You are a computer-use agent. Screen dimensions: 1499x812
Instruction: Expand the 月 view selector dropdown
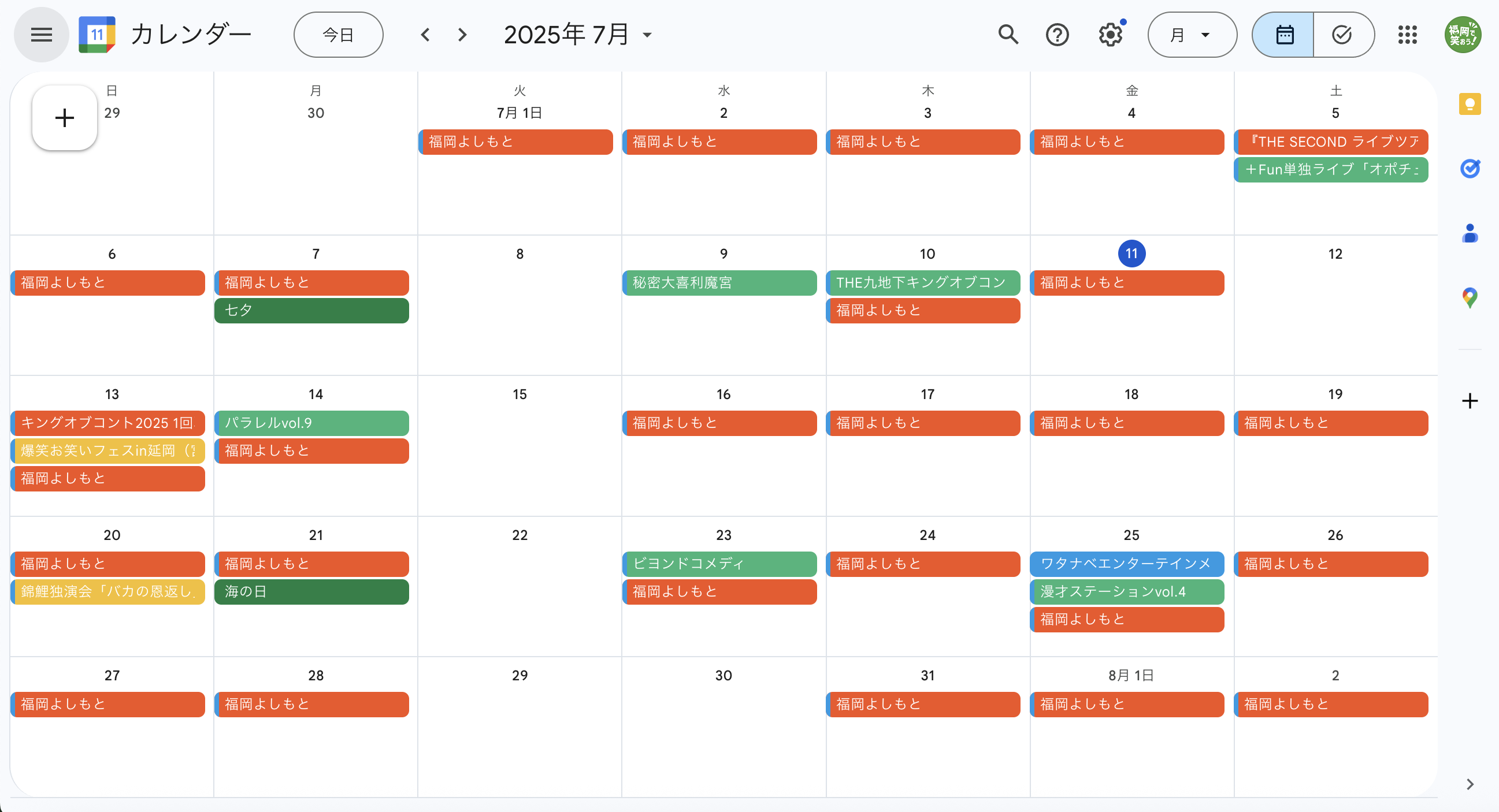click(1191, 35)
